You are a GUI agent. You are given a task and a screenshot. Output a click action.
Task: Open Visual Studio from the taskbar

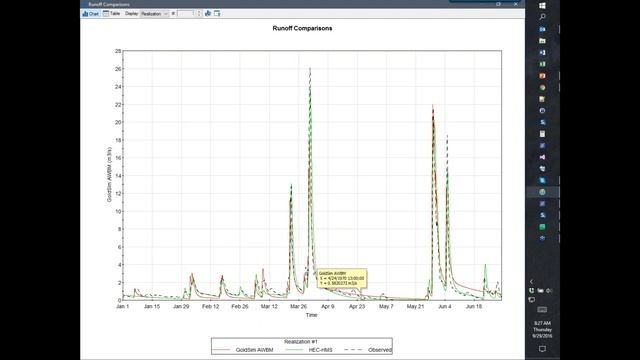click(x=542, y=157)
